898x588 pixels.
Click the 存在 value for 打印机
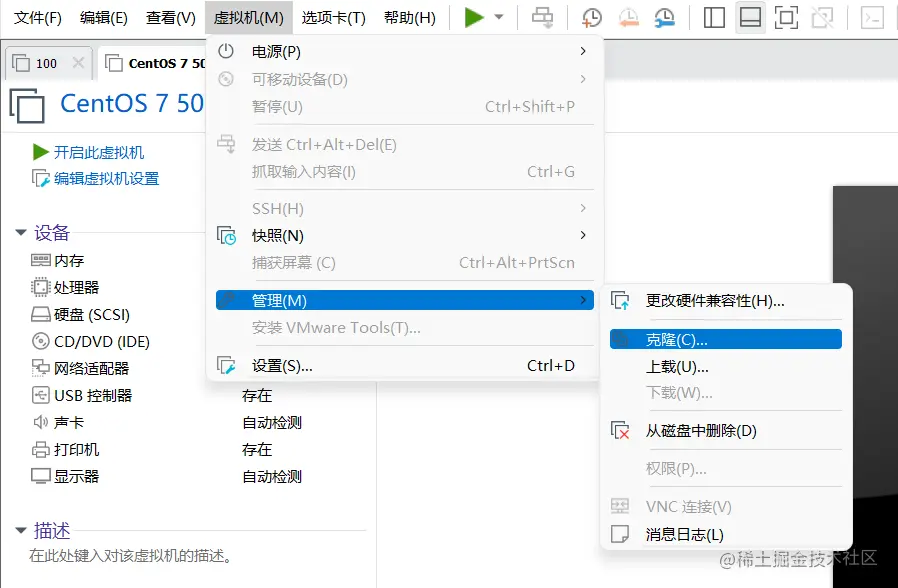tap(257, 449)
